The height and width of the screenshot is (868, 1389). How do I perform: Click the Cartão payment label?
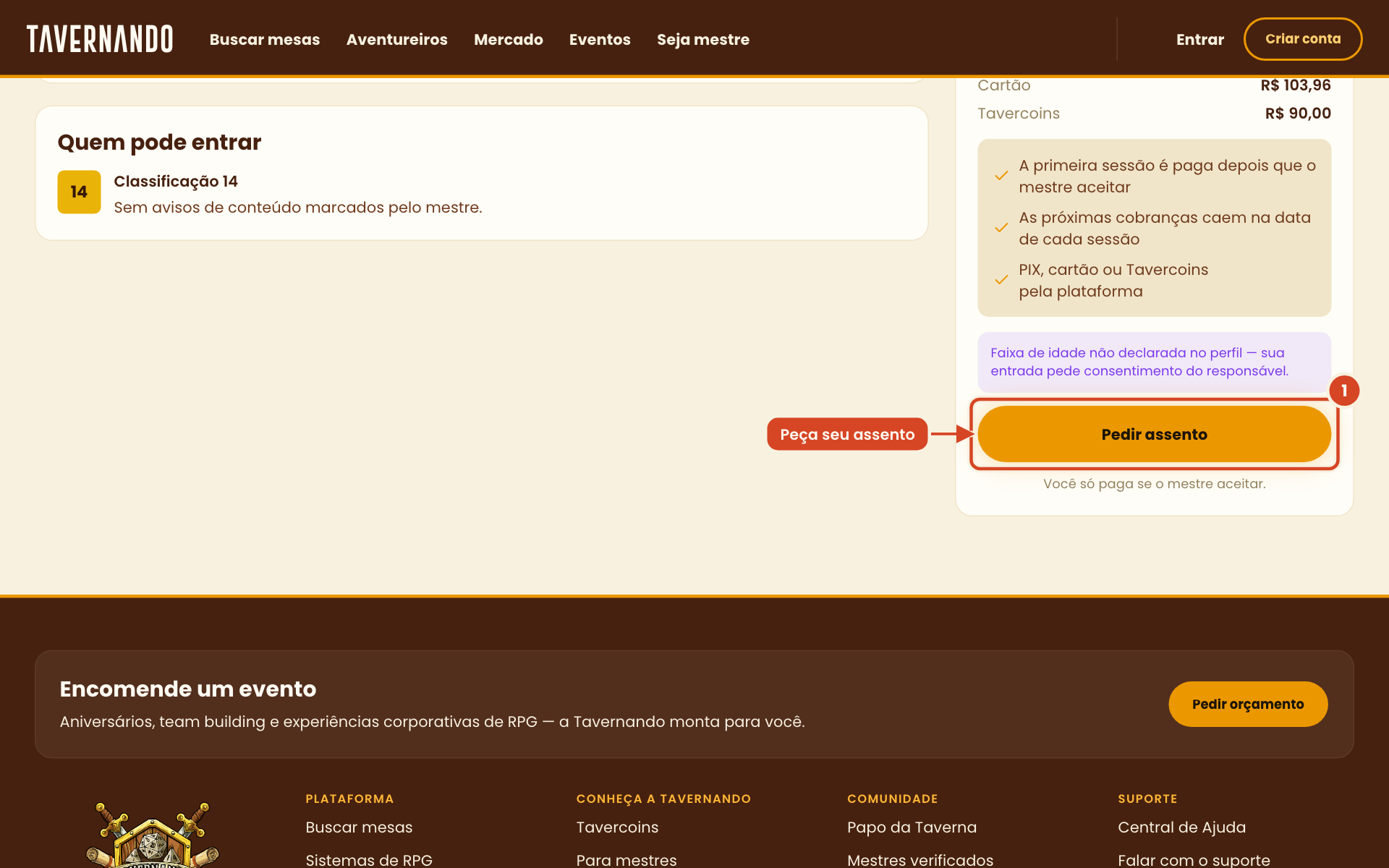click(x=1004, y=85)
